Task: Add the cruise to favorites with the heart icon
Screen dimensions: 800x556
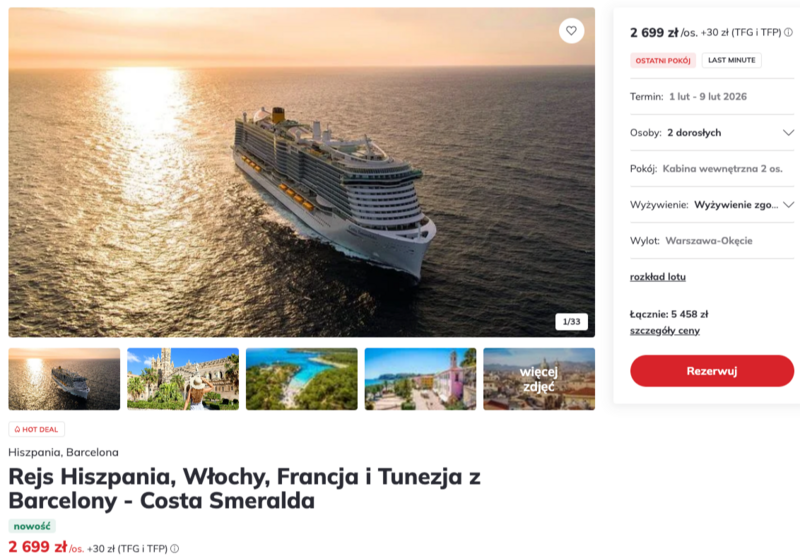Action: point(571,31)
